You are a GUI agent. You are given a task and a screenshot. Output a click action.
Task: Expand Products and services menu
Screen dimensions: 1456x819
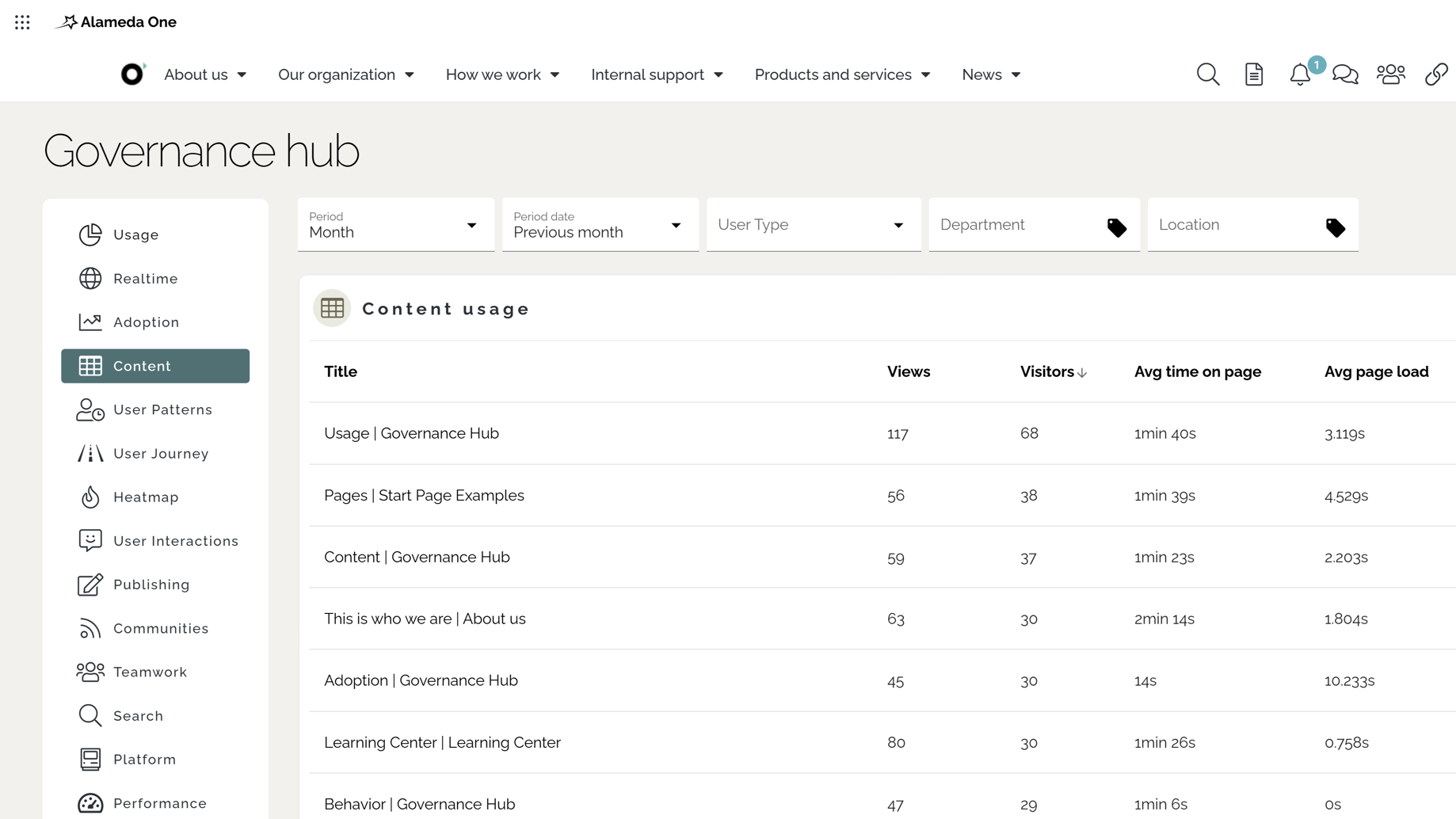point(843,74)
